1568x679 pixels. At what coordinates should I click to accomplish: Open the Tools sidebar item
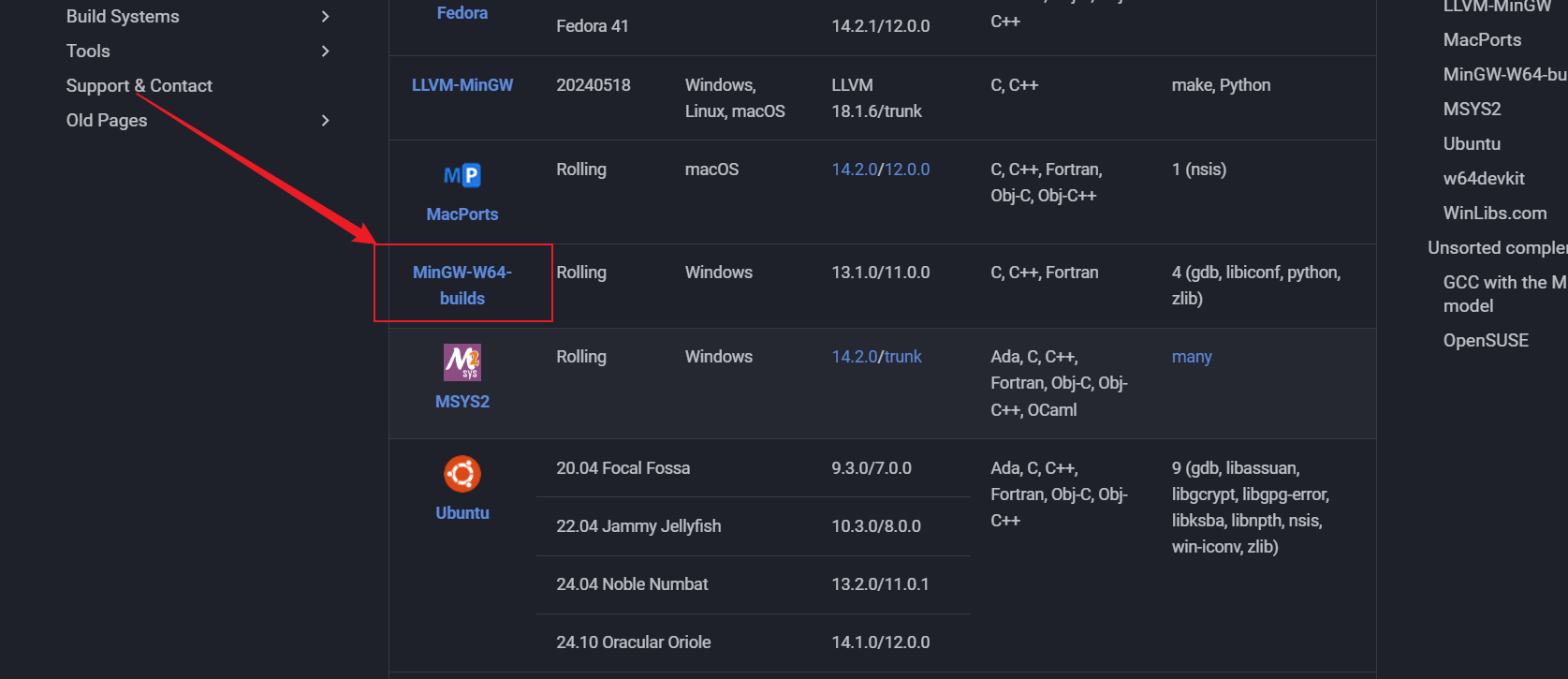pyautogui.click(x=88, y=52)
